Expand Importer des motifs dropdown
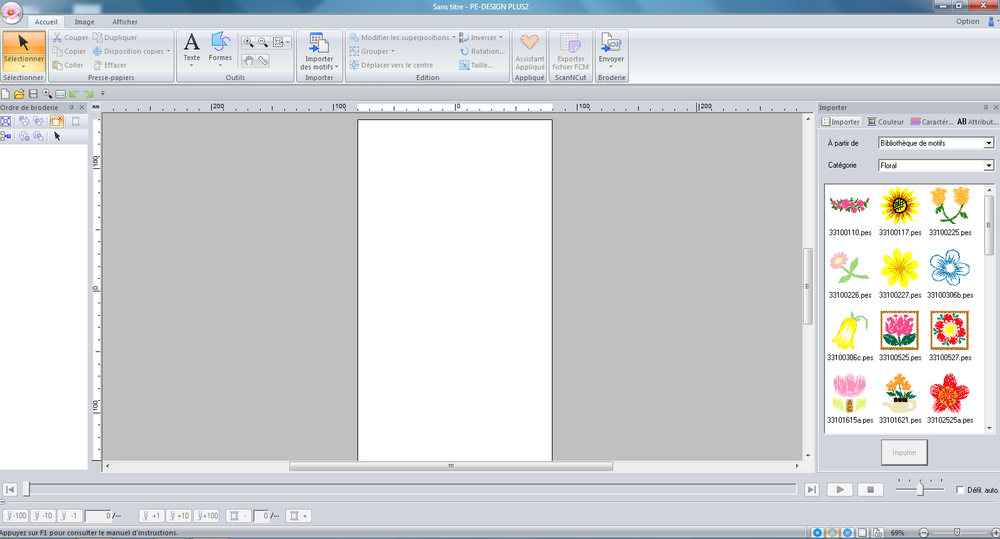The height and width of the screenshot is (539, 1000). click(x=319, y=66)
